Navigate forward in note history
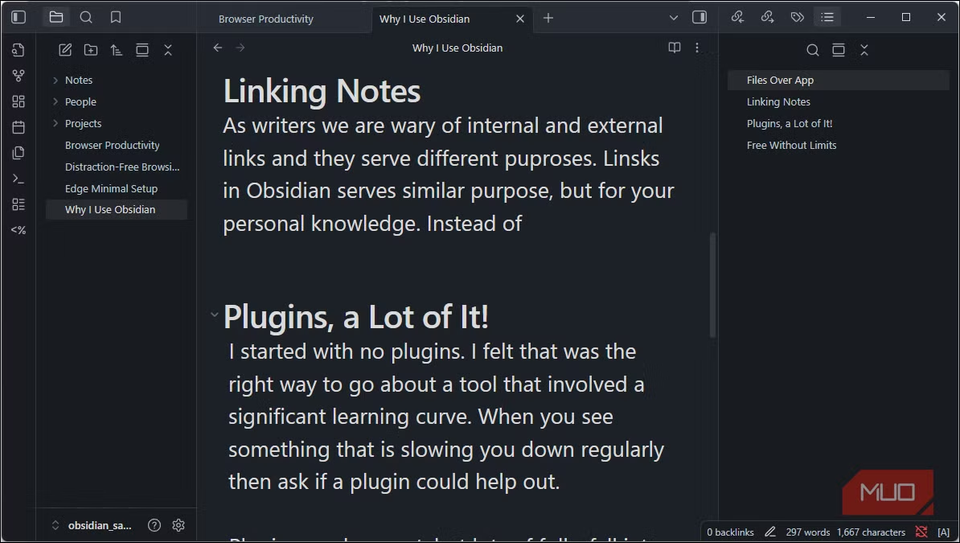Screen dimensions: 960x543 point(240,48)
